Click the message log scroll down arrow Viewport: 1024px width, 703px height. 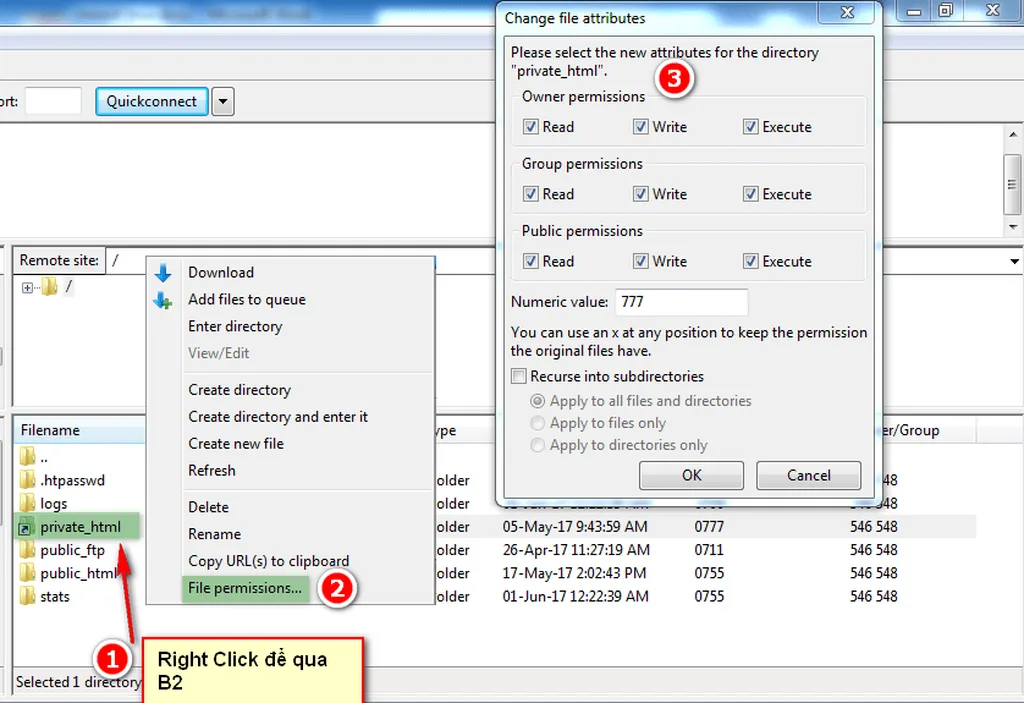pyautogui.click(x=1013, y=227)
